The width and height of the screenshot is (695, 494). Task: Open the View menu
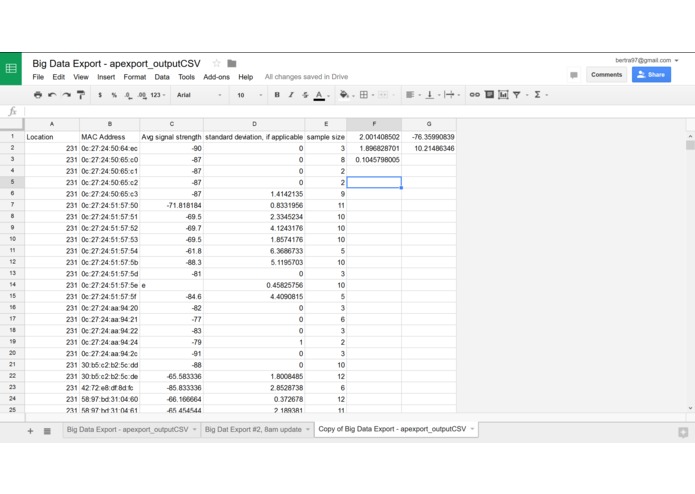(81, 77)
